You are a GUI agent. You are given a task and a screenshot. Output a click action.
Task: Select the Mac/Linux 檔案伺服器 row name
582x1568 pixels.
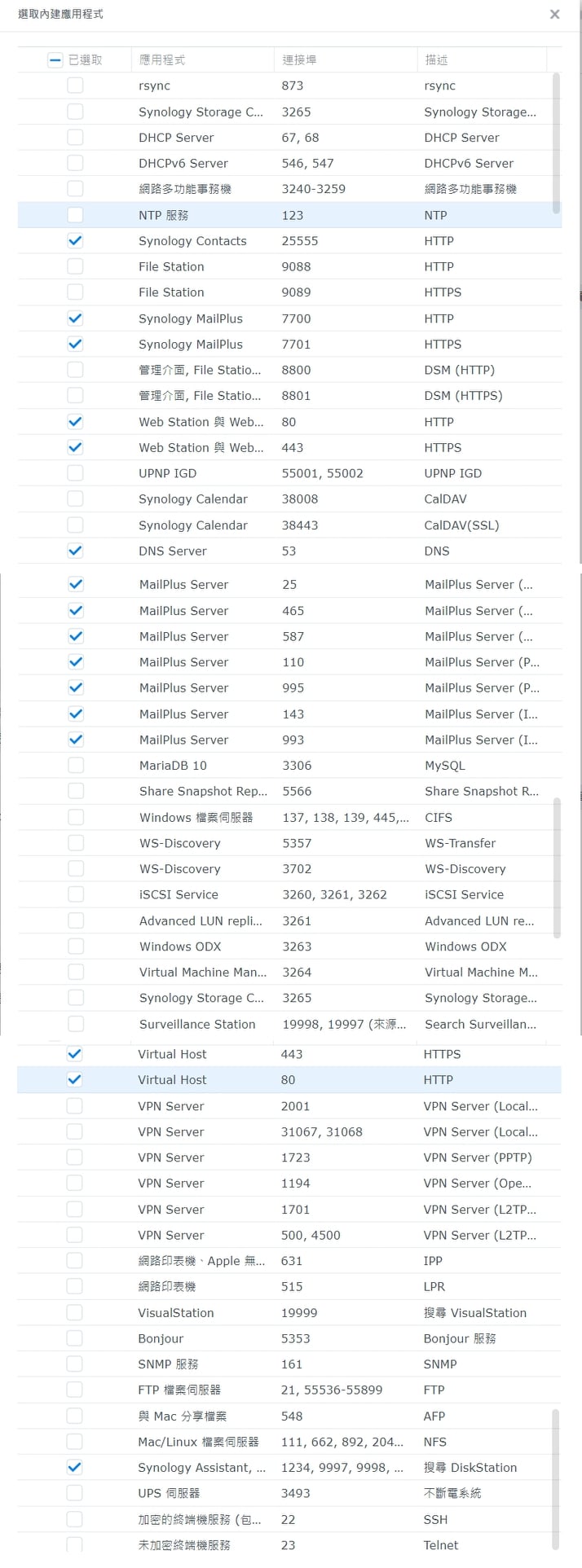(198, 1442)
